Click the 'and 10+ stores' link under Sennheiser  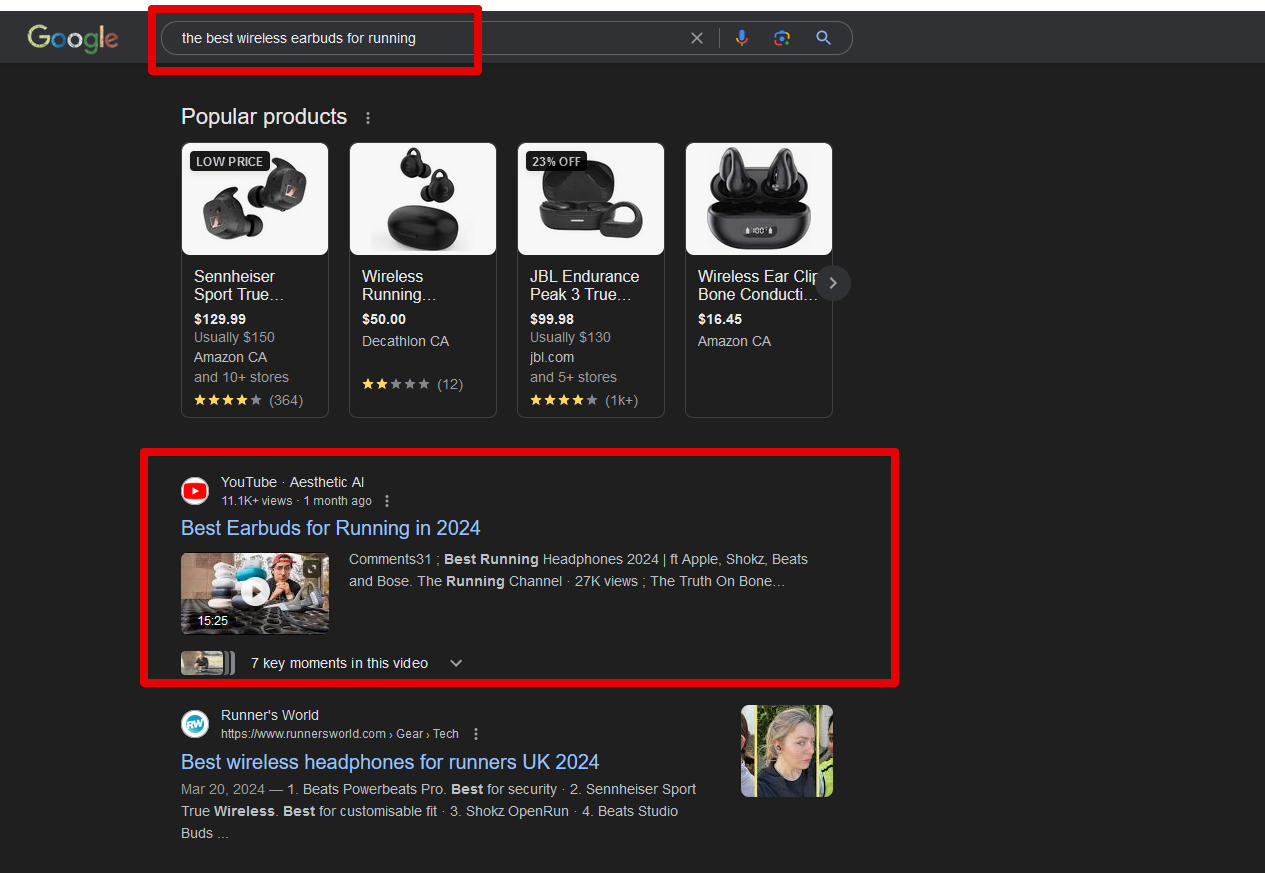(241, 377)
